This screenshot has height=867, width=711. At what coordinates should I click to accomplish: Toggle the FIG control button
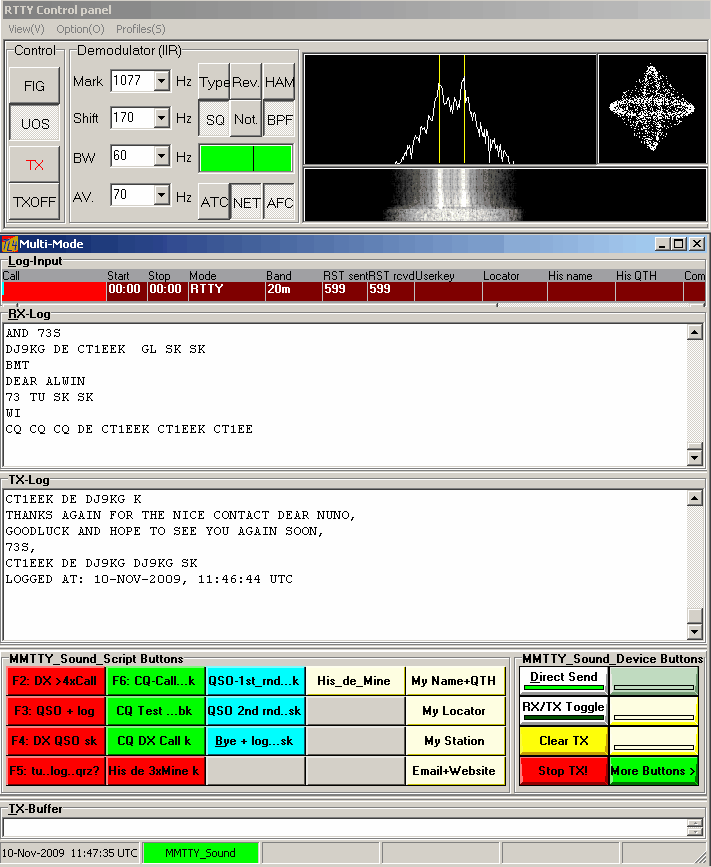(34, 85)
